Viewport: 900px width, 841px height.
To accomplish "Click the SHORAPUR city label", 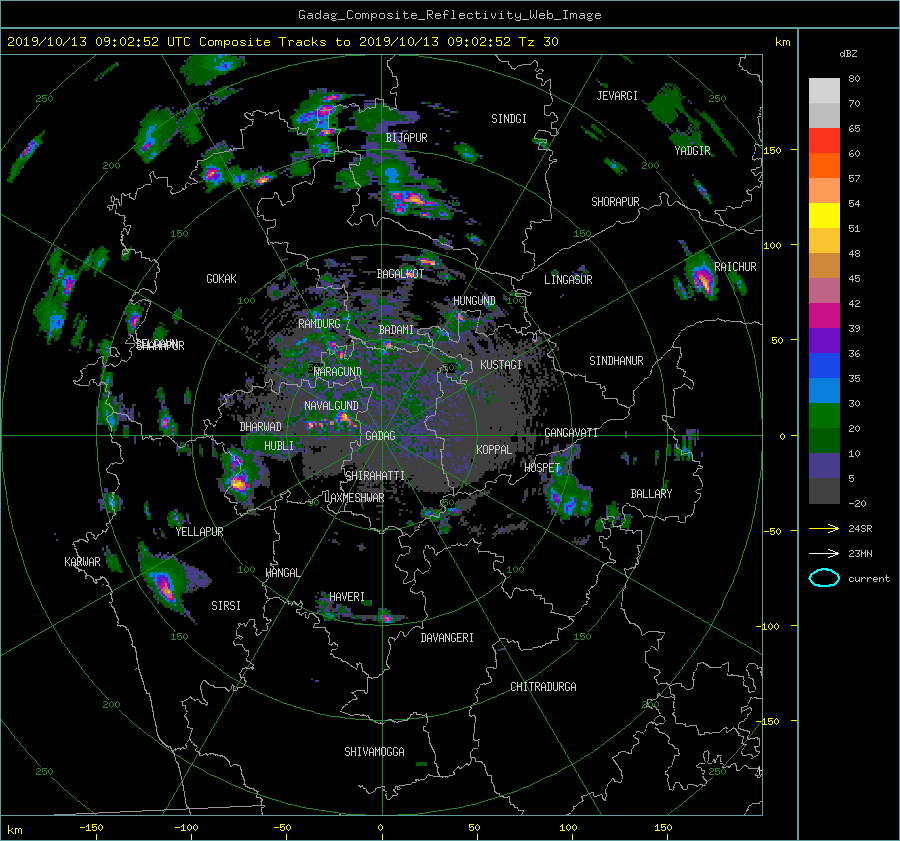I will click(x=615, y=202).
